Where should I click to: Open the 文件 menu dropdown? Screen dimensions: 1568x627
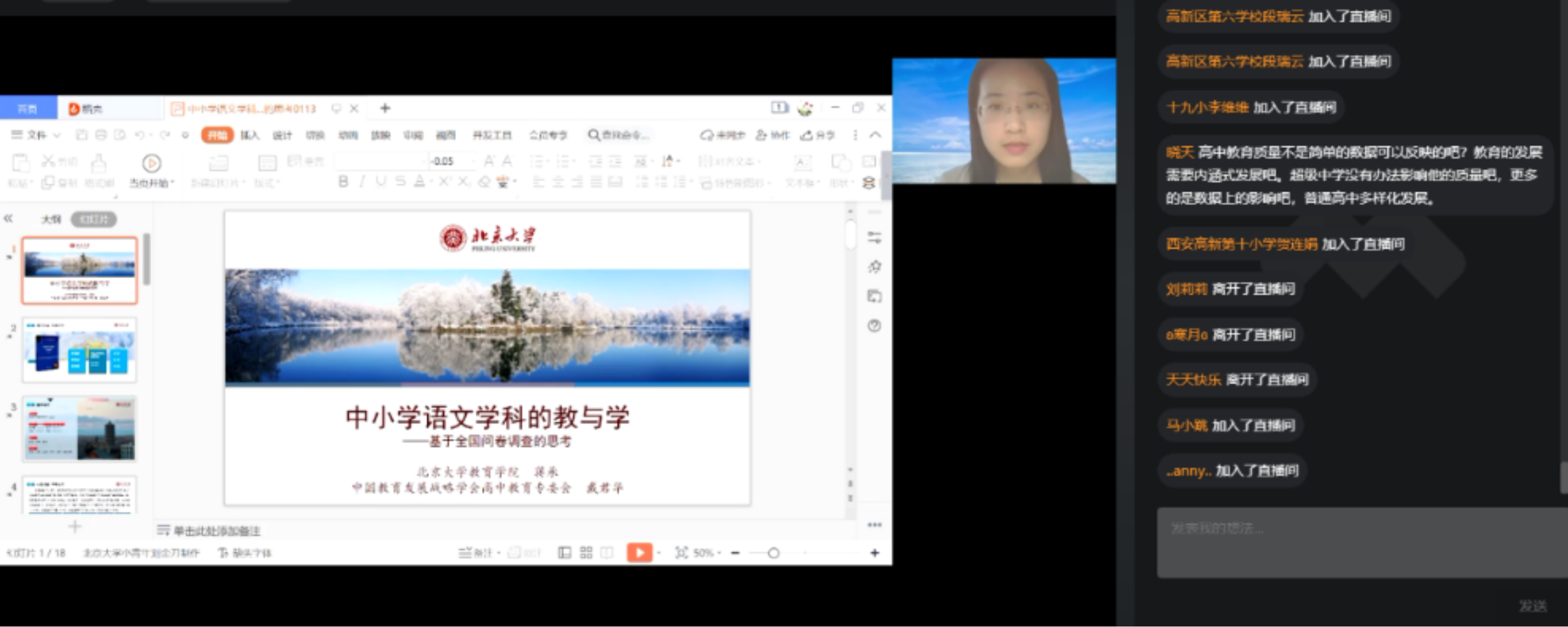[36, 135]
